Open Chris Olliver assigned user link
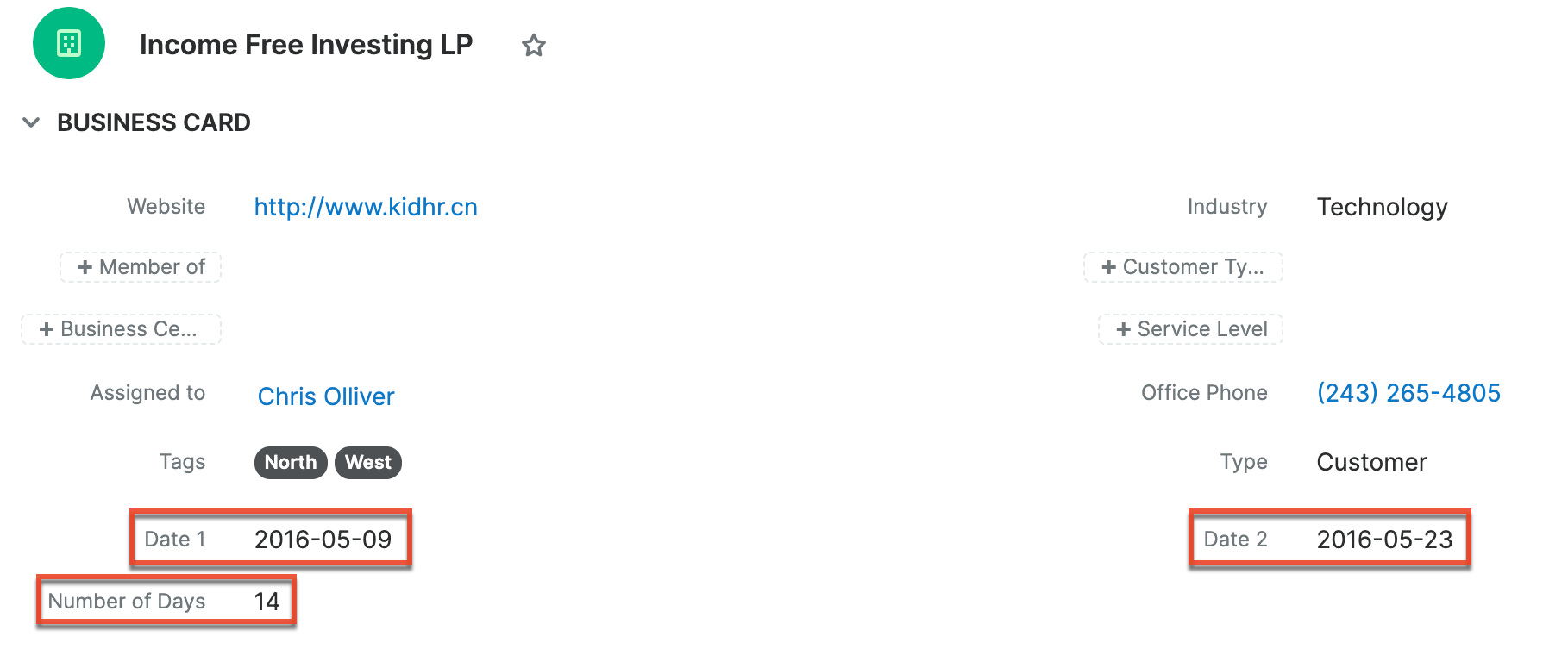Image resolution: width=1568 pixels, height=655 pixels. (326, 396)
